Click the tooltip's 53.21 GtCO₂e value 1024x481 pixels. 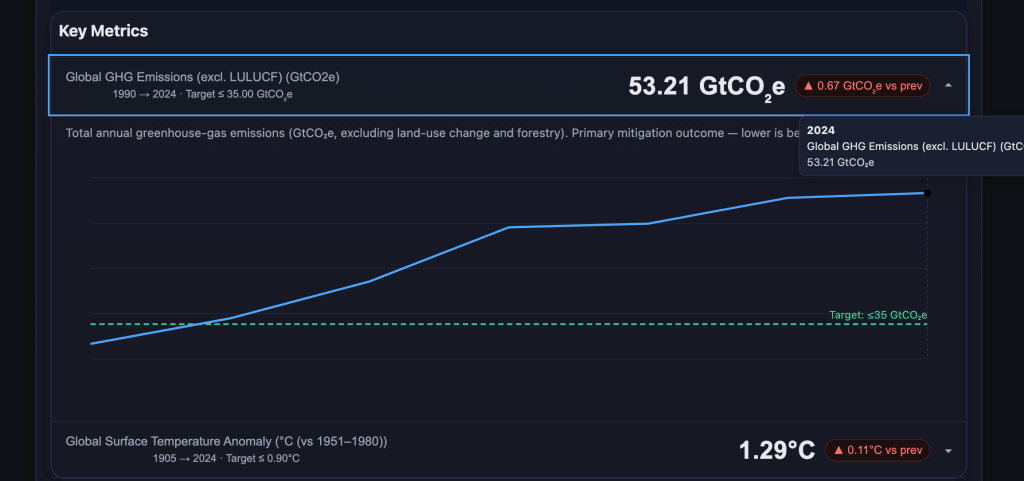(840, 162)
